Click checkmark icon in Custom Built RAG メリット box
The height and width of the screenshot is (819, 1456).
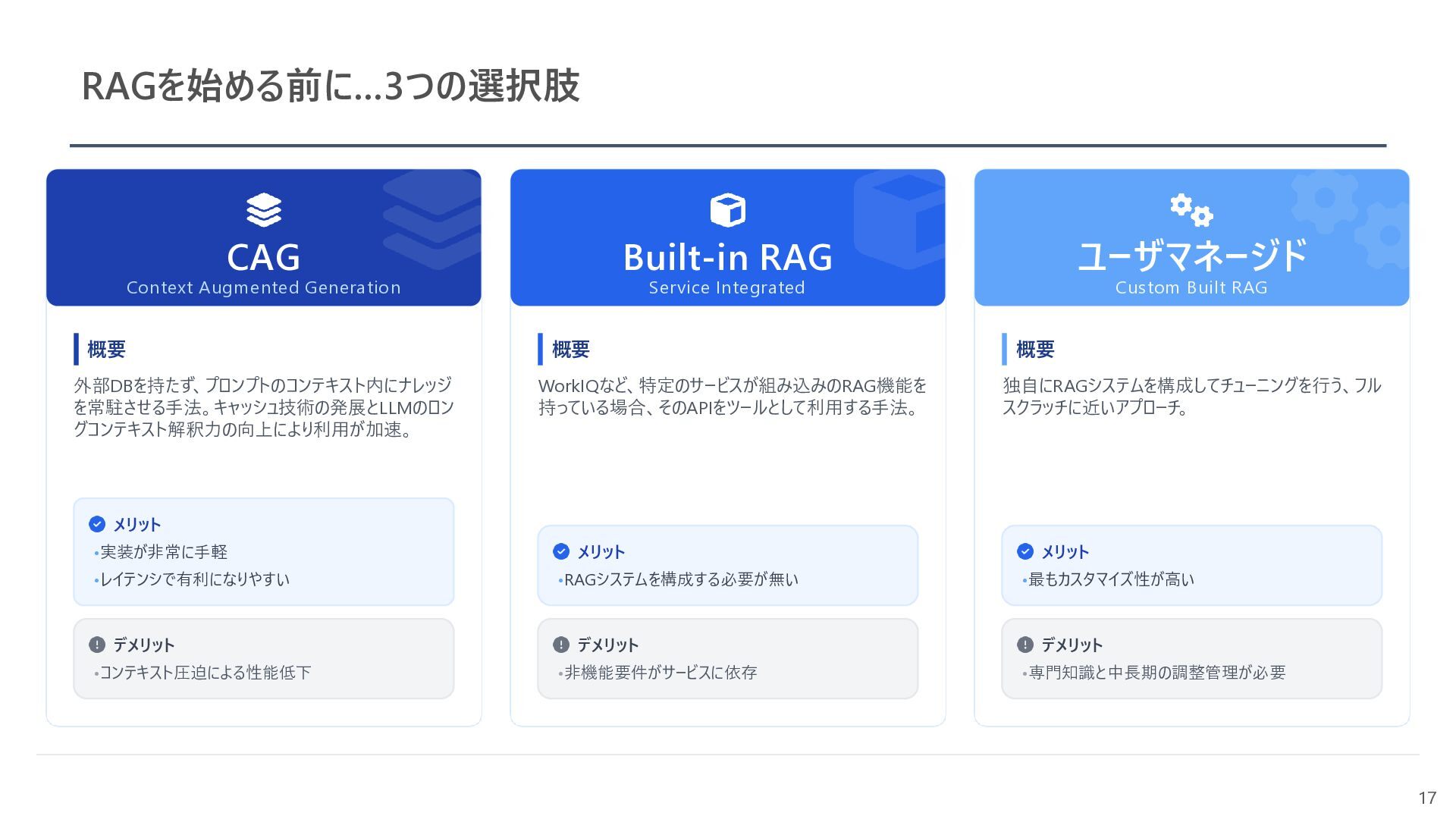(x=1025, y=551)
